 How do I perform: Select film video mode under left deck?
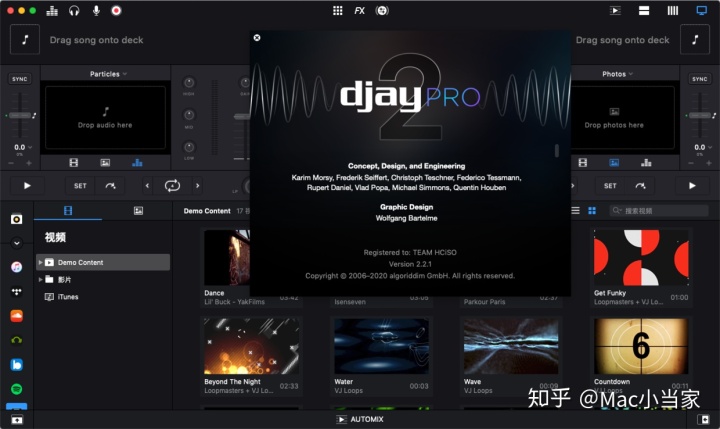point(73,163)
